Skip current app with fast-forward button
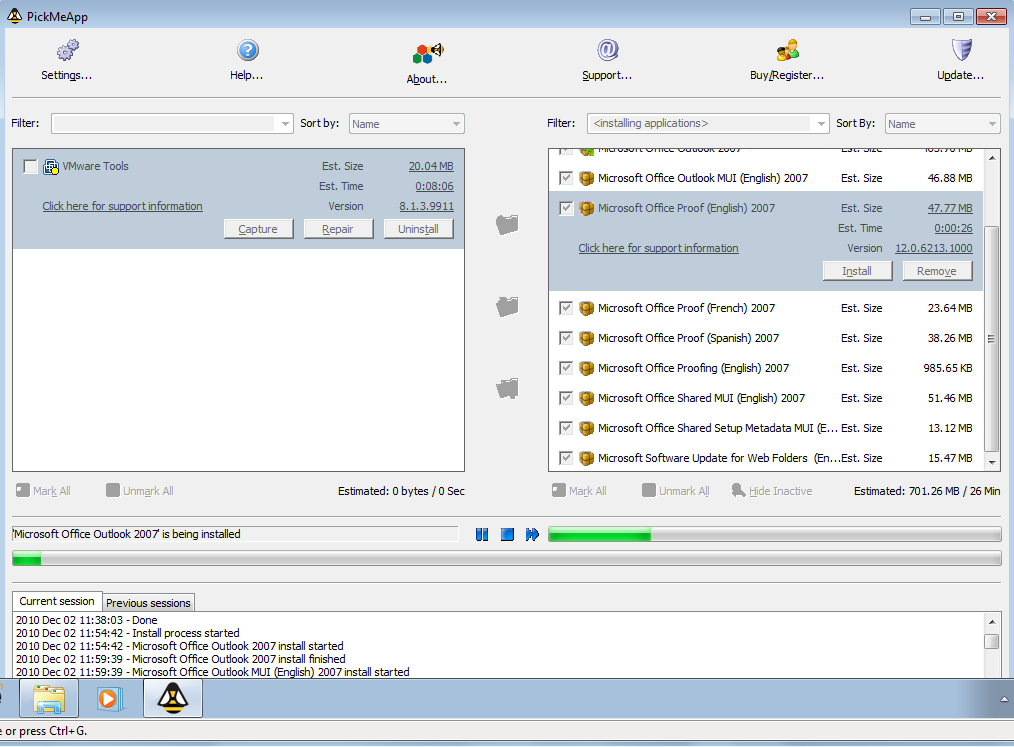1014x747 pixels. pos(532,534)
